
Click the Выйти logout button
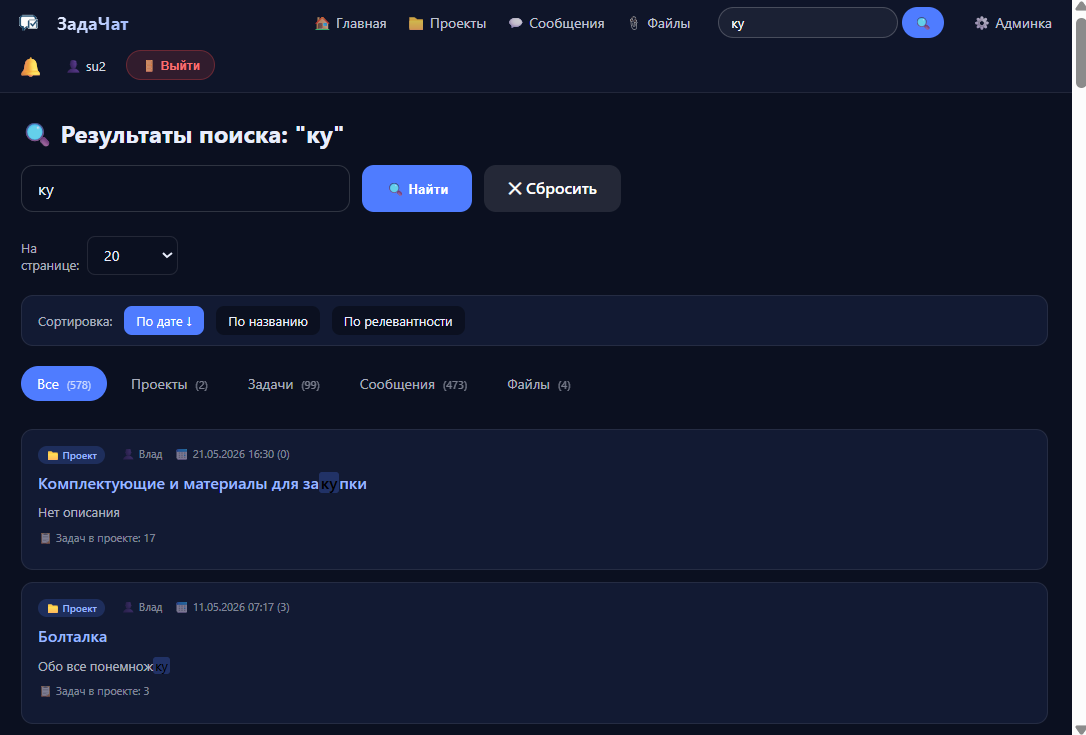170,65
